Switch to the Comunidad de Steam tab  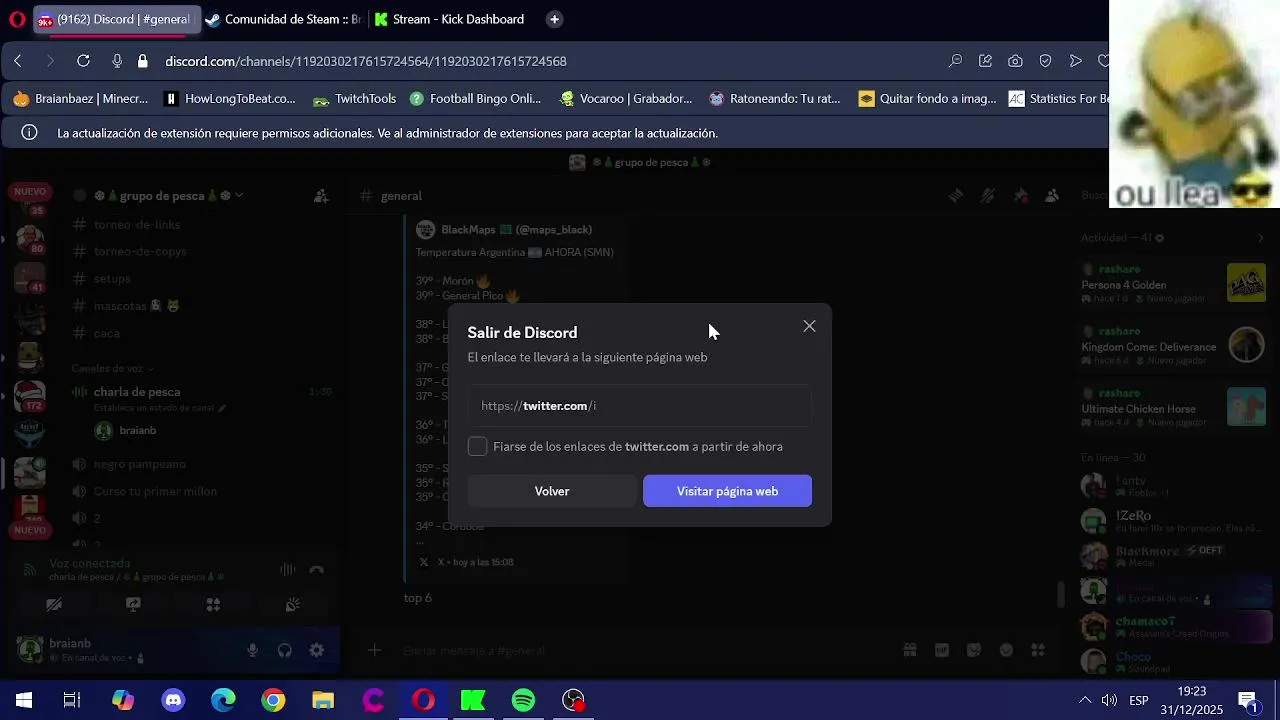[x=283, y=19]
